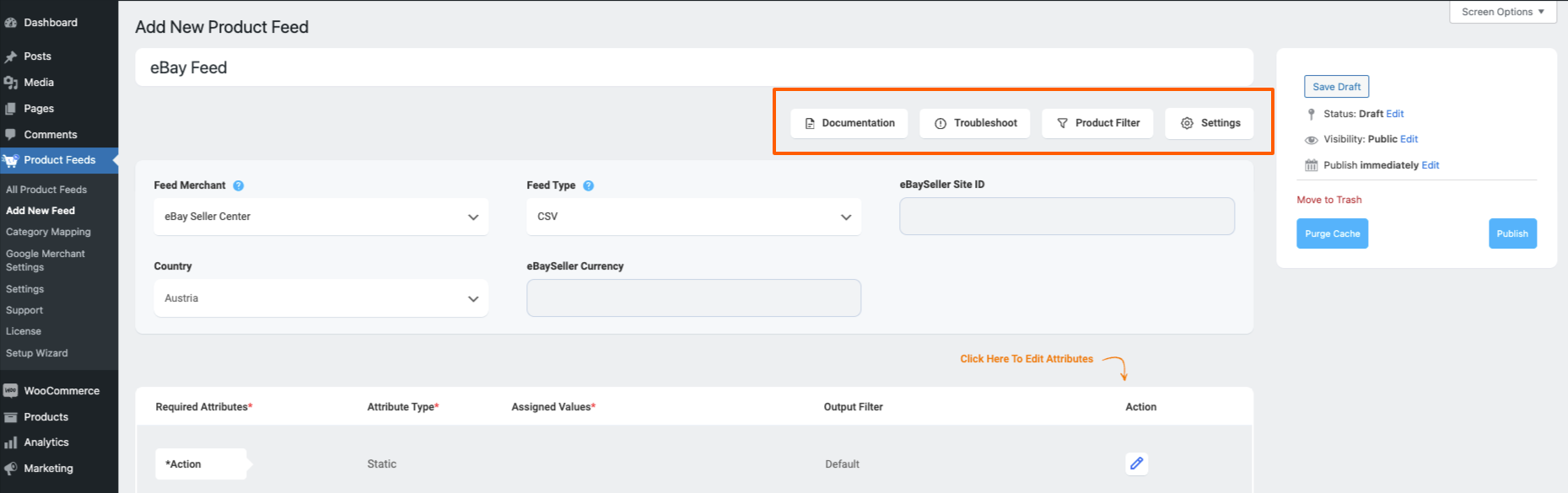Click the Output Filter column header

854,407
